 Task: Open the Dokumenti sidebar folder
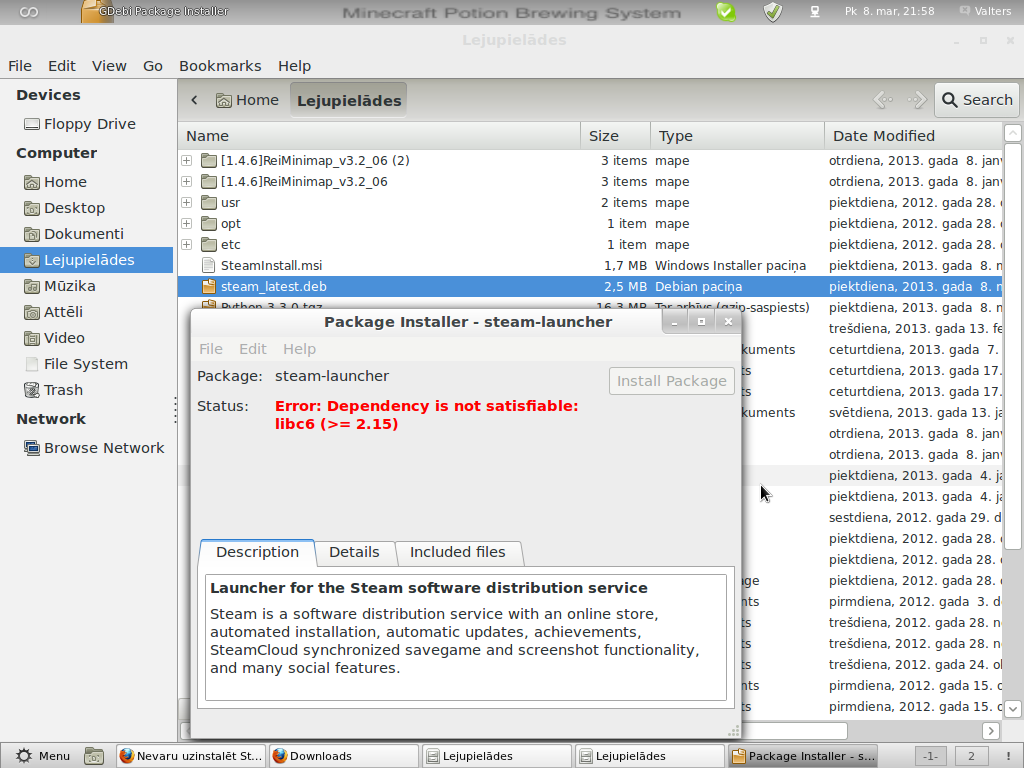coord(73,234)
